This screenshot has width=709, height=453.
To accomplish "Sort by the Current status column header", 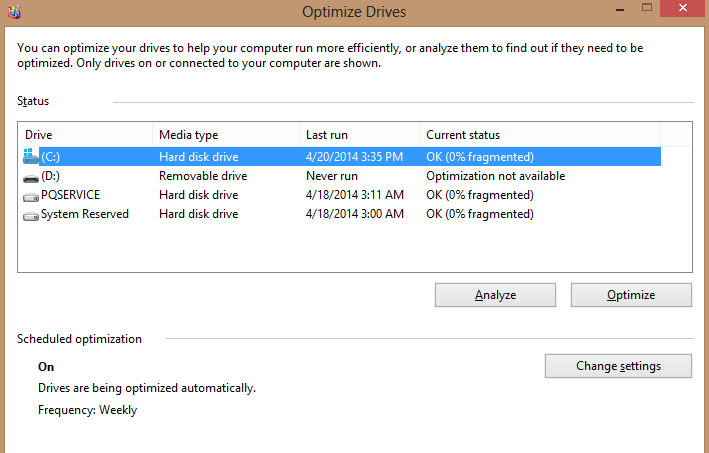I will point(540,135).
